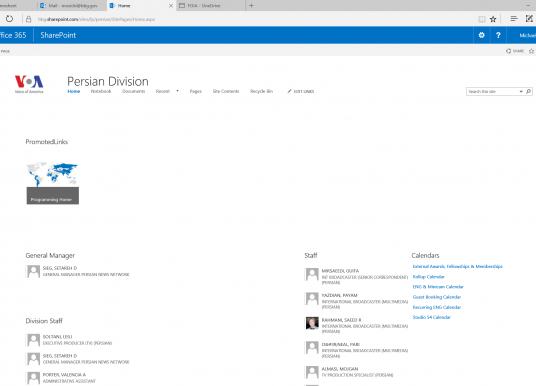536x386 pixels.
Task: Open the browser hub icon
Action: (514, 19)
